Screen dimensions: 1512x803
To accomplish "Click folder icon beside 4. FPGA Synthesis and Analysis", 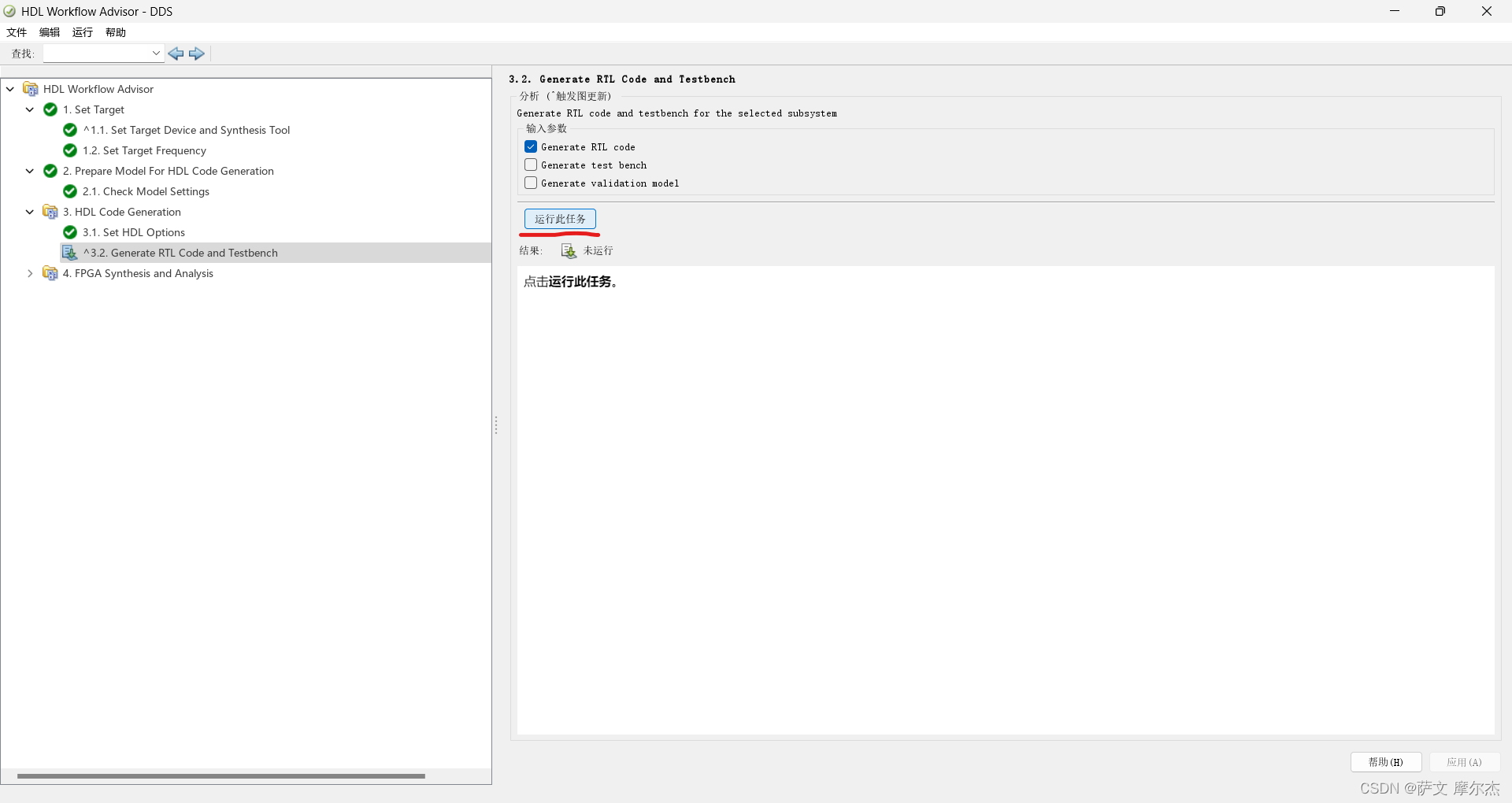I will point(50,273).
